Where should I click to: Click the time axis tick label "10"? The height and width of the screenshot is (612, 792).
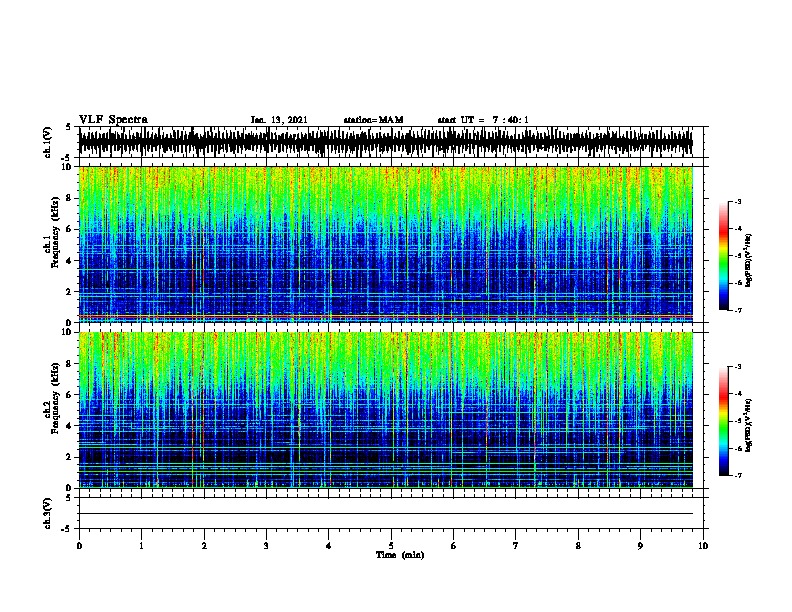(703, 546)
